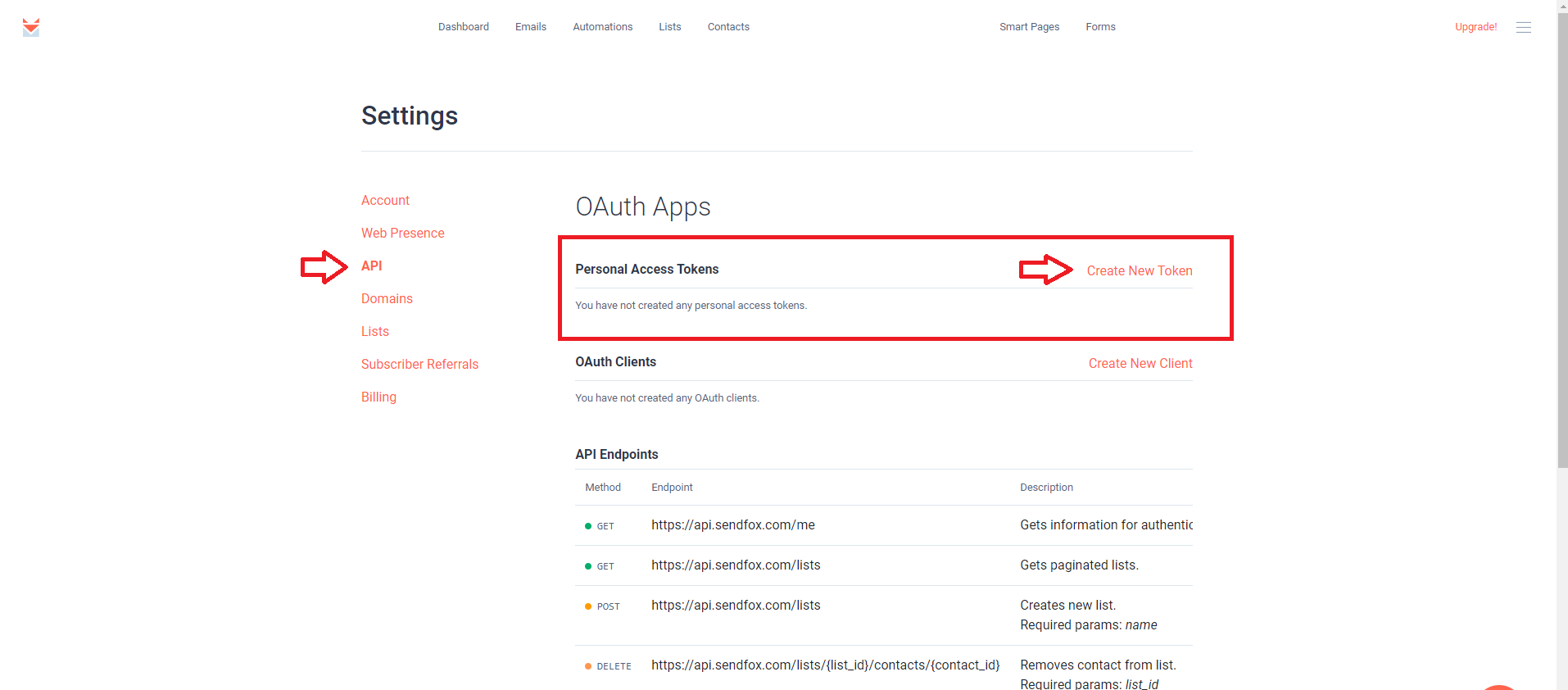Open the Forms page
Image resolution: width=1568 pixels, height=690 pixels.
(x=1100, y=27)
